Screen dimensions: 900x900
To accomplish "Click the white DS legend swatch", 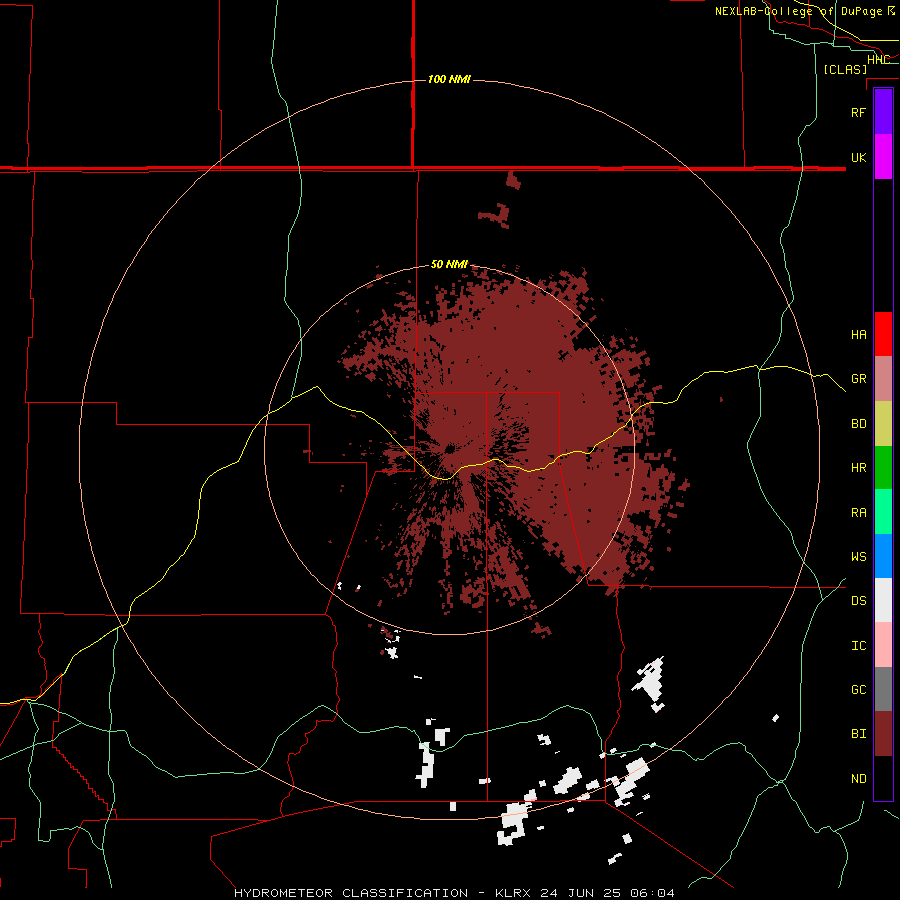I will click(883, 600).
